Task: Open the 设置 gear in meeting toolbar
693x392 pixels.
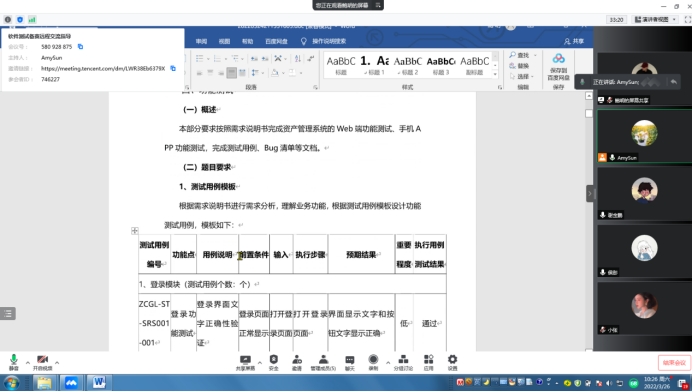Action: click(452, 362)
